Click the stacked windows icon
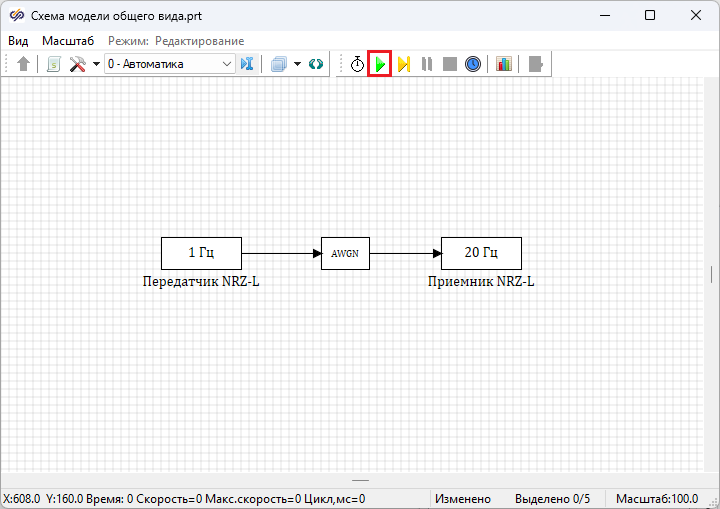 pos(279,64)
